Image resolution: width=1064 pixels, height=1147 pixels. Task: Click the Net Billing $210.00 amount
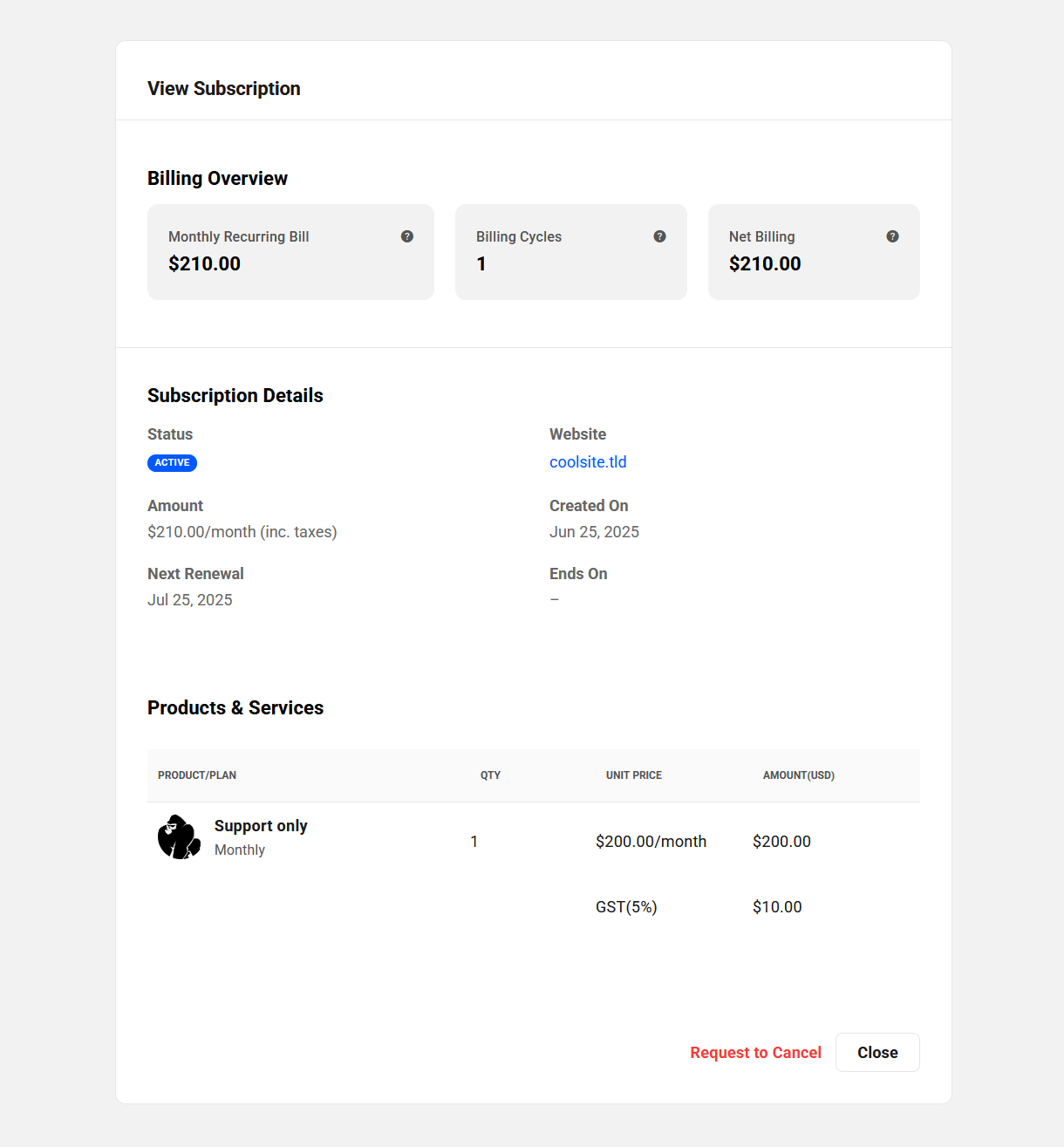(765, 263)
